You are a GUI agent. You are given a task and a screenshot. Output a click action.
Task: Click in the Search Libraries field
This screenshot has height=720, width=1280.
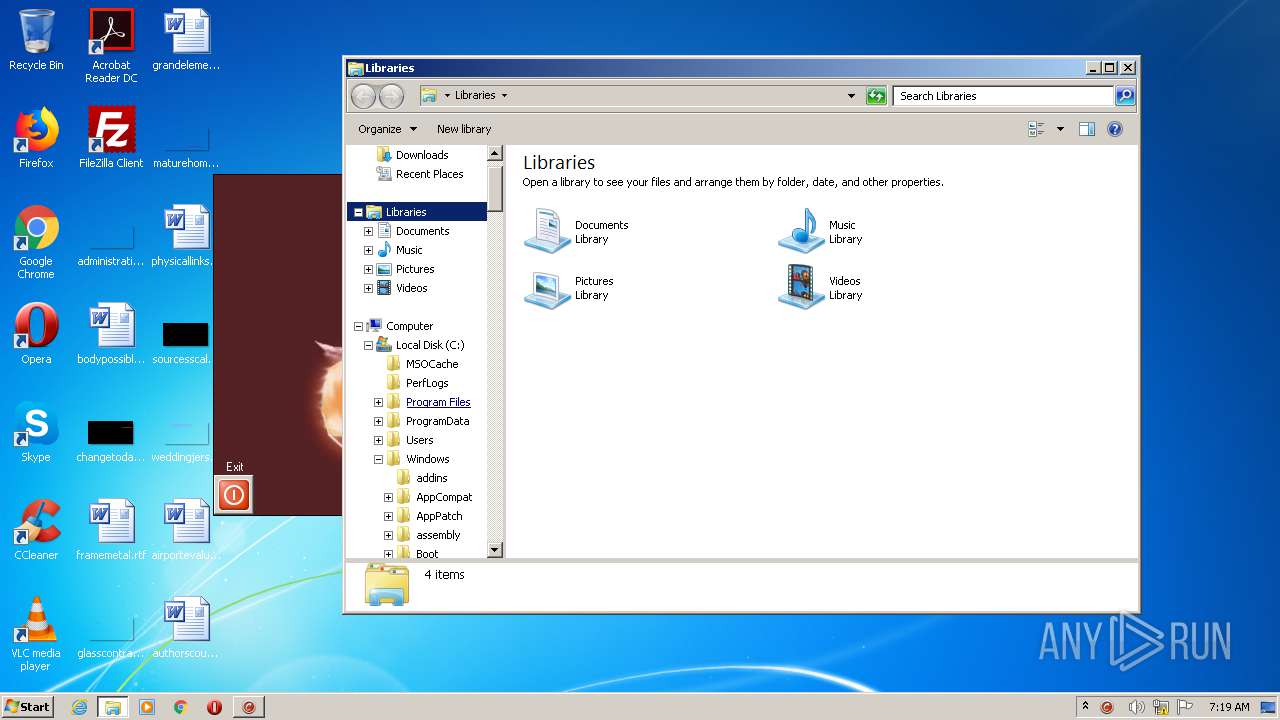click(1003, 96)
